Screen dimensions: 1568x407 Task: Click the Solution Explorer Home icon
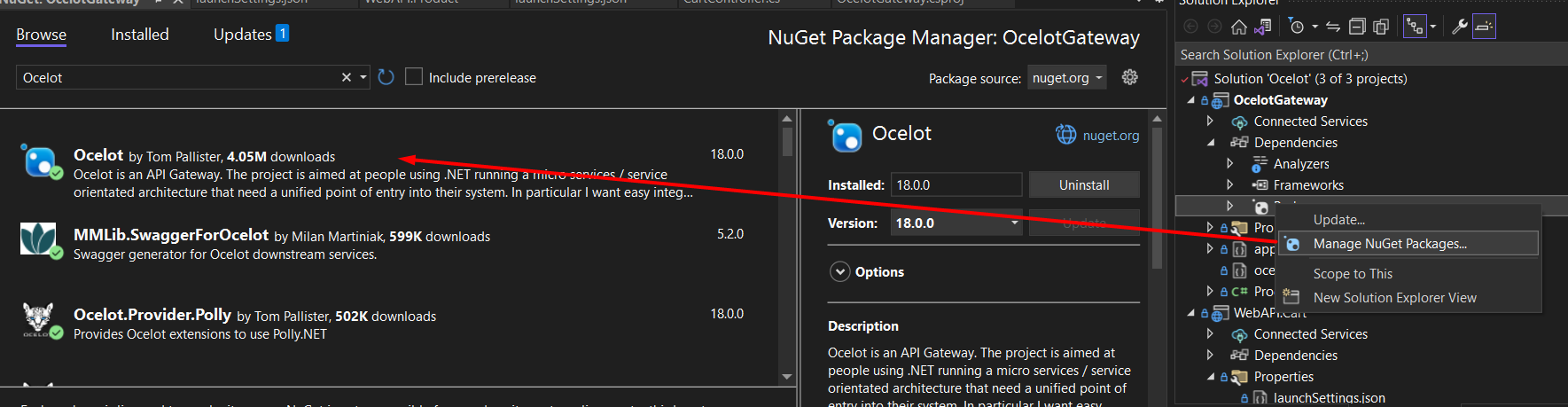(x=1239, y=27)
